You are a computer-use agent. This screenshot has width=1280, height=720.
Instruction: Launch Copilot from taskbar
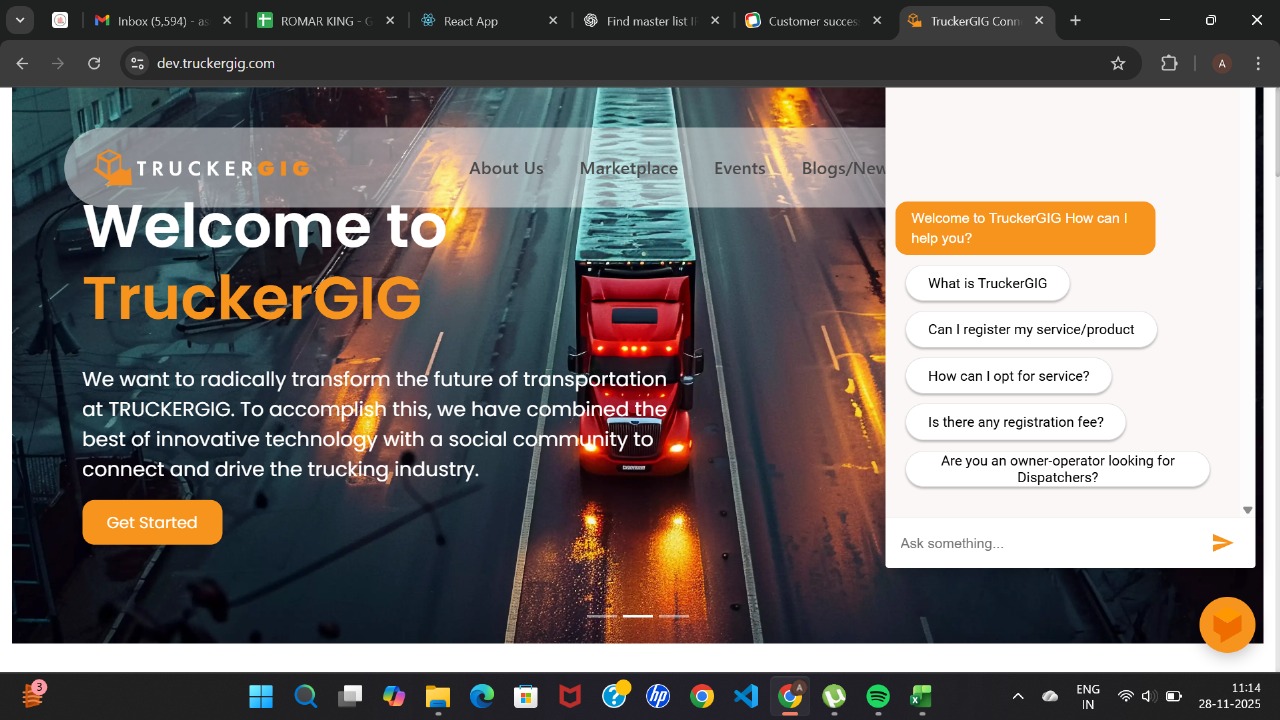394,696
